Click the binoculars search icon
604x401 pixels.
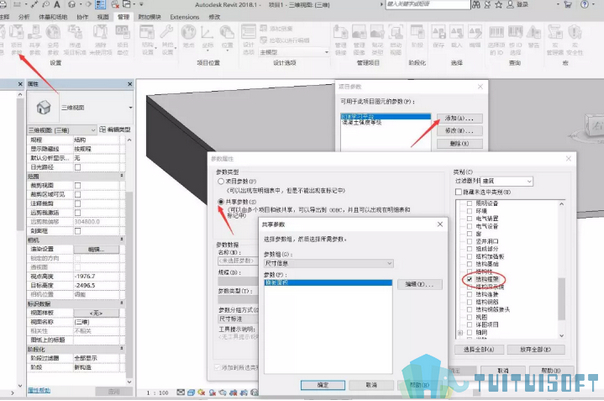(x=476, y=5)
